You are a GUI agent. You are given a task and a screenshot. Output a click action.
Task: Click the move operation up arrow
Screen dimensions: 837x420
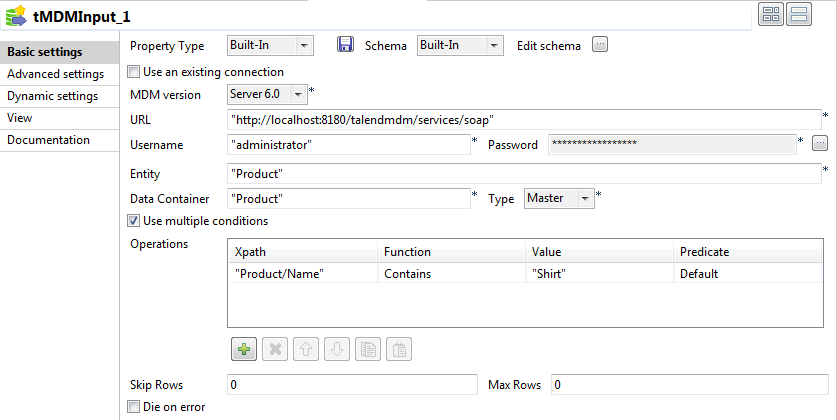[x=308, y=349]
